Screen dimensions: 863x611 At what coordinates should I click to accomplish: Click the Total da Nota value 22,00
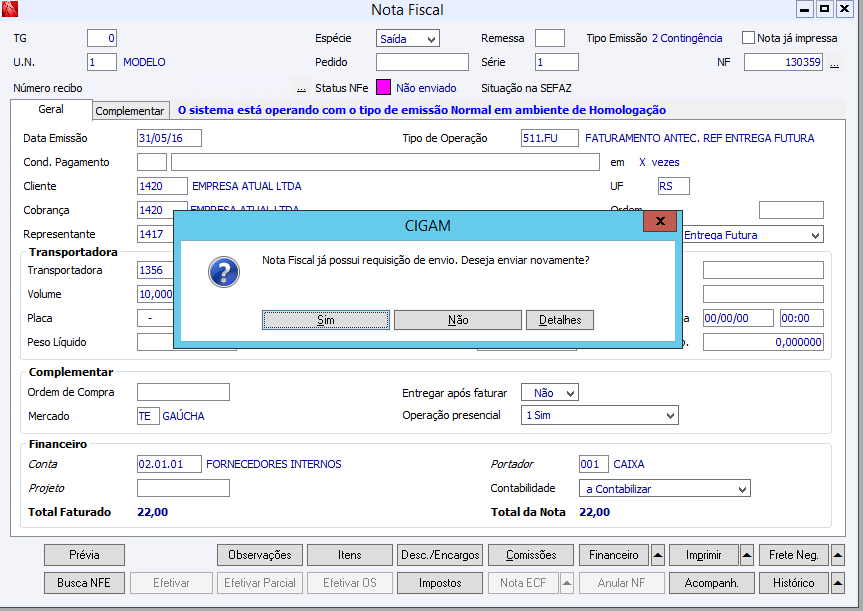[594, 512]
